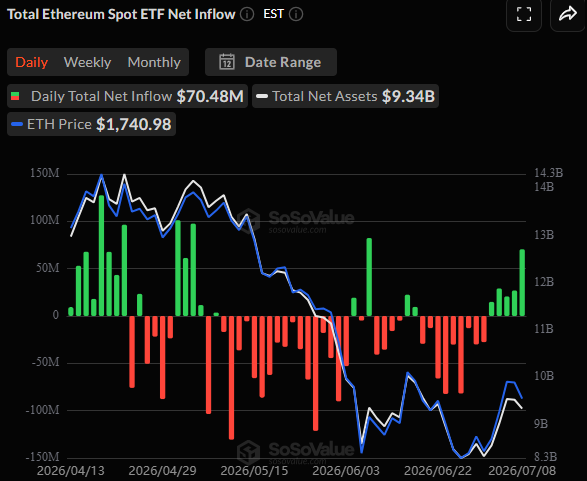Image resolution: width=587 pixels, height=481 pixels.
Task: Click the 2026/05/15 x-axis date label
Action: tap(254, 471)
